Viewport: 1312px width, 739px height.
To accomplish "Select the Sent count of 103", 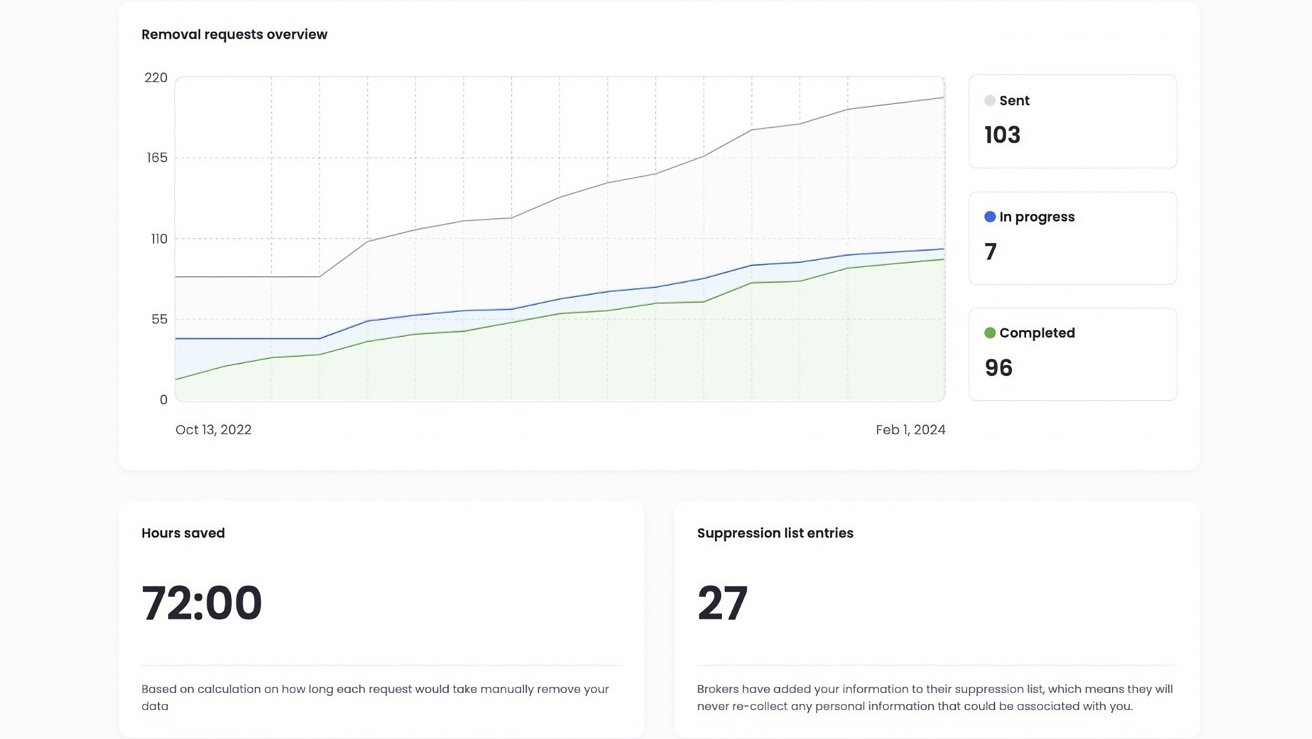I will (1002, 135).
